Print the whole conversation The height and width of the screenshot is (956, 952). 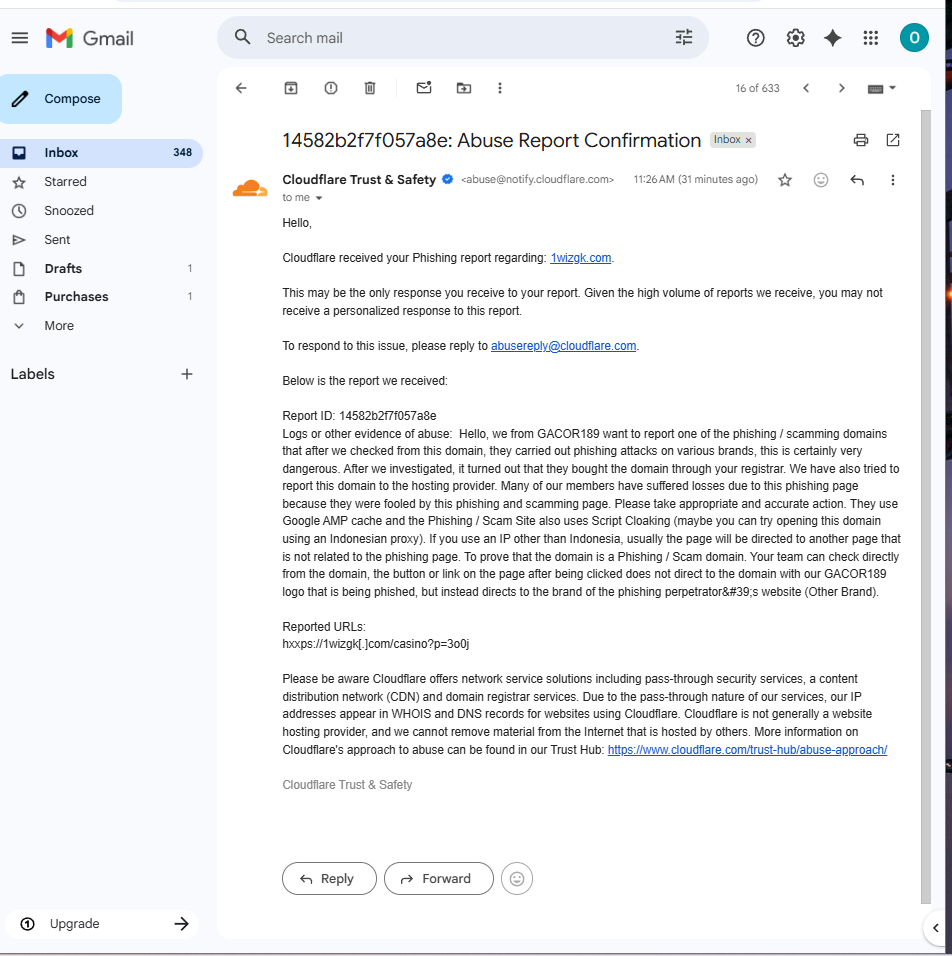point(861,140)
